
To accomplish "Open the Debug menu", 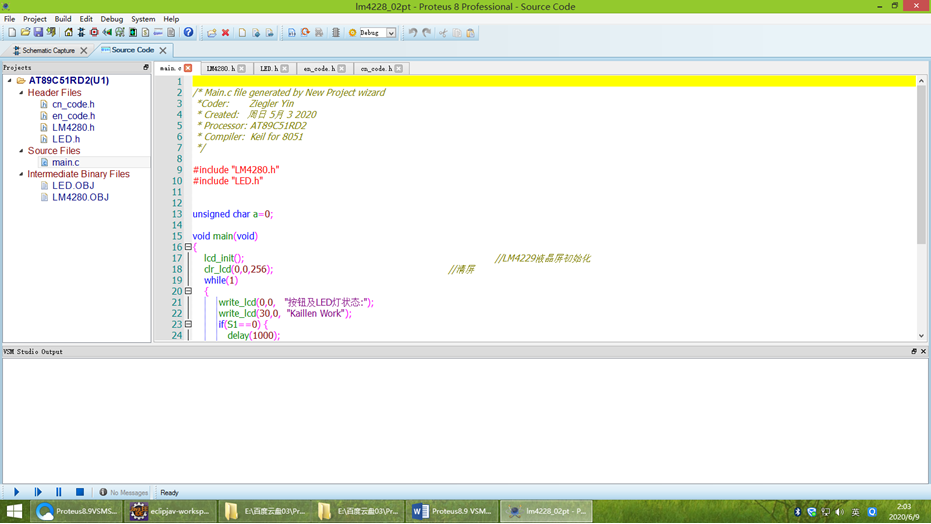I will coord(112,19).
